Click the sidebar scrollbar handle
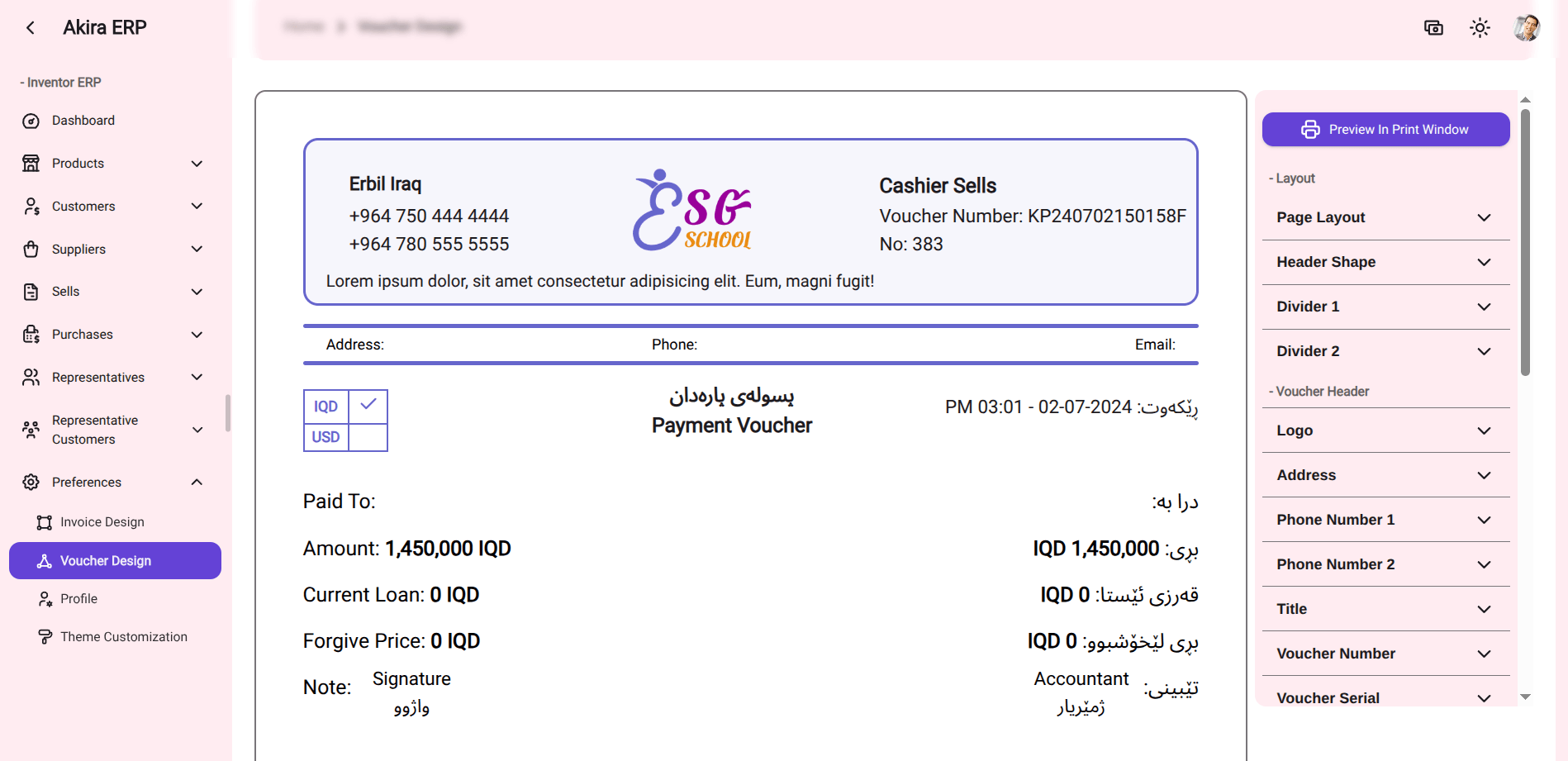 [227, 413]
